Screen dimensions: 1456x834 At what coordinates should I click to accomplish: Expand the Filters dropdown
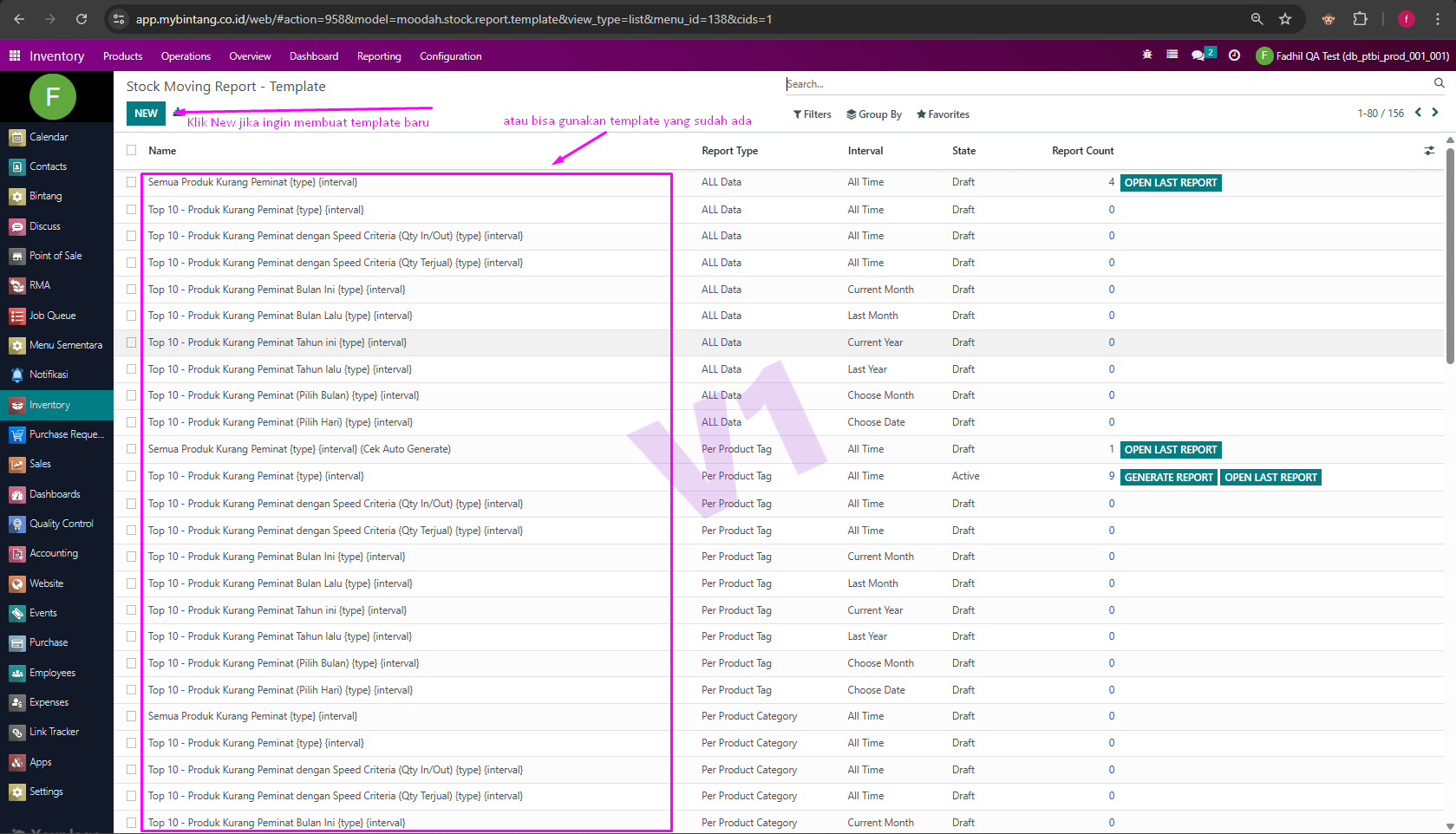coord(813,114)
